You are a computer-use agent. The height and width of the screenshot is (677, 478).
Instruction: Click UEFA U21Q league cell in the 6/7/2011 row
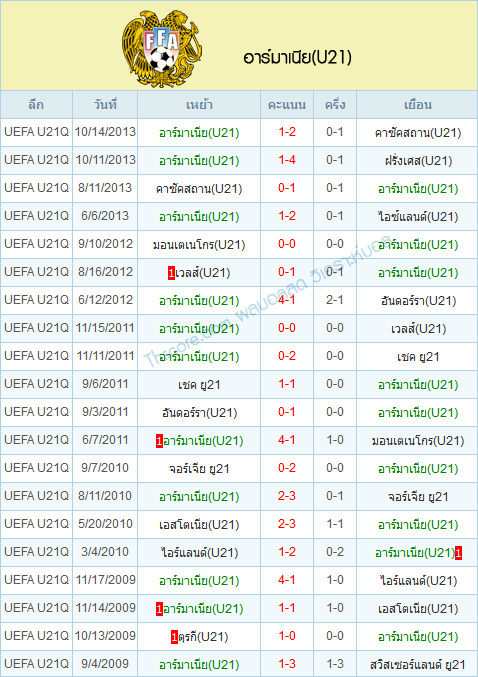(x=36, y=440)
